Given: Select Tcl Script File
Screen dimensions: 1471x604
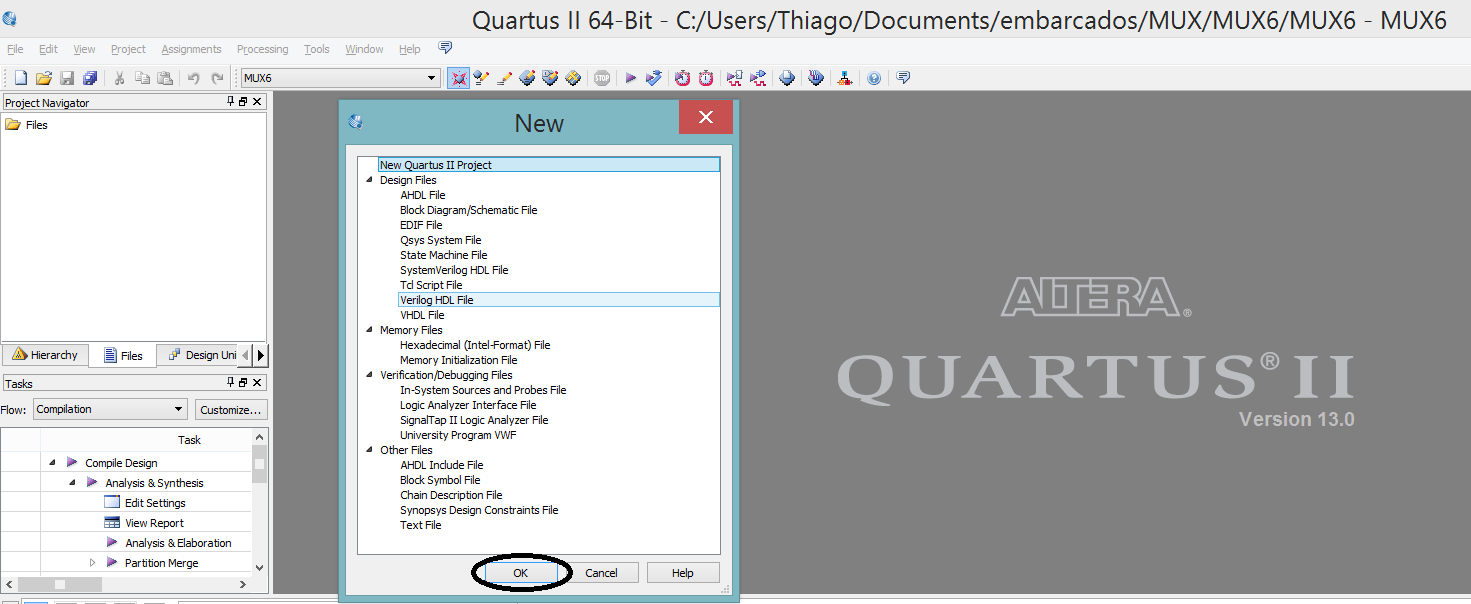Looking at the screenshot, I should click(x=431, y=285).
